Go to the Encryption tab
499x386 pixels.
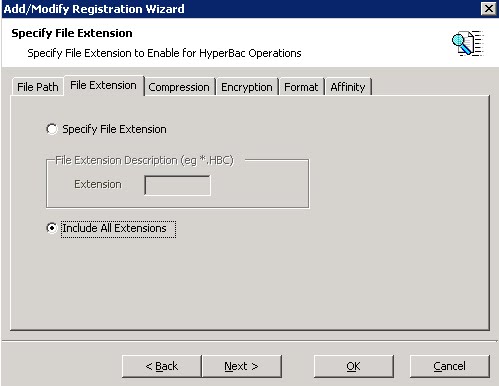[x=247, y=87]
